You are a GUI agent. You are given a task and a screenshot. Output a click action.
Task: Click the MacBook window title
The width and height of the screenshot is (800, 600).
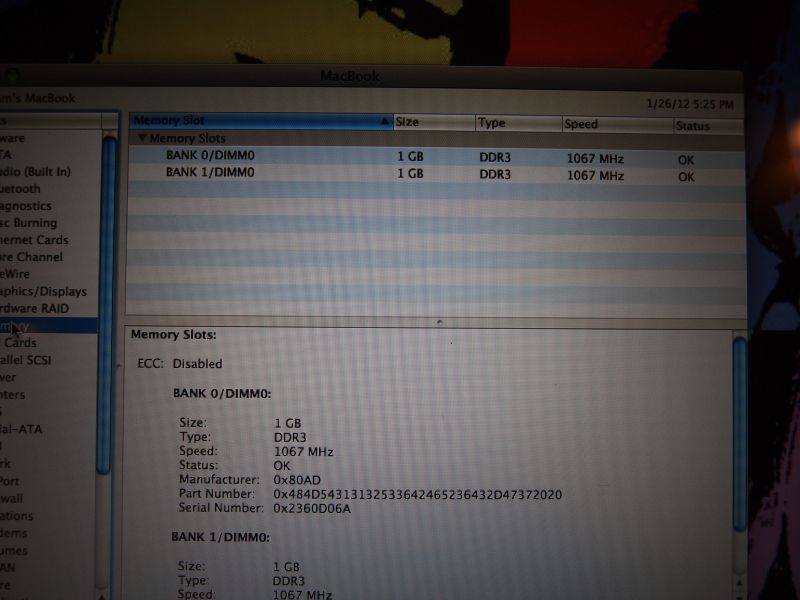click(x=350, y=76)
